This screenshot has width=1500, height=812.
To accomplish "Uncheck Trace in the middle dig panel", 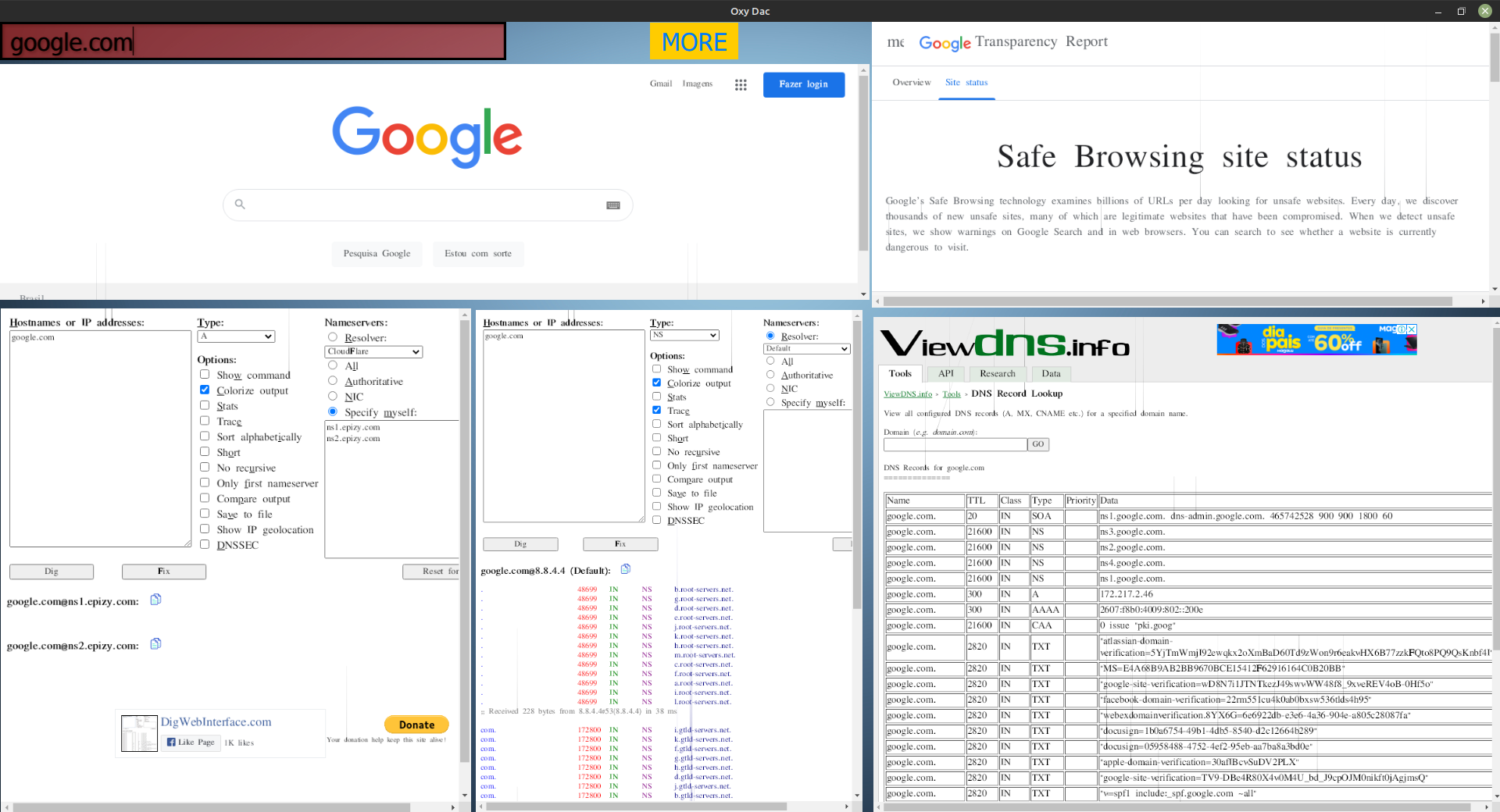I will [656, 410].
